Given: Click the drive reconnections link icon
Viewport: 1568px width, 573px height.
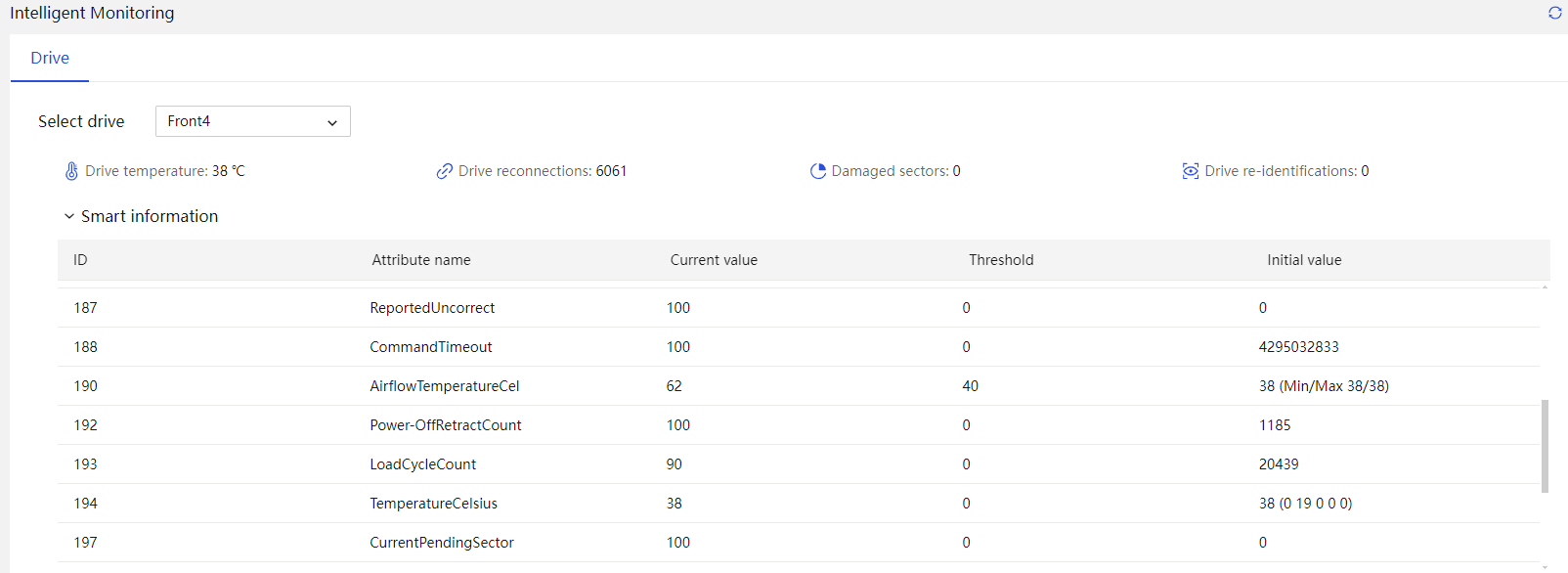Looking at the screenshot, I should point(445,171).
